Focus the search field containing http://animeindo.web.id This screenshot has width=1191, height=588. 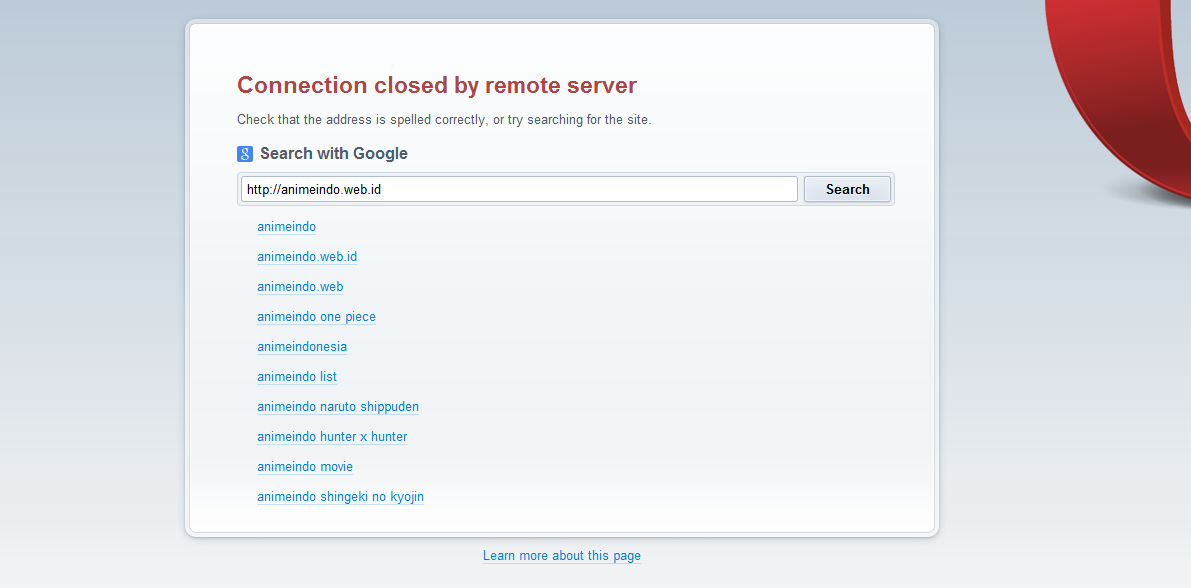pos(520,189)
